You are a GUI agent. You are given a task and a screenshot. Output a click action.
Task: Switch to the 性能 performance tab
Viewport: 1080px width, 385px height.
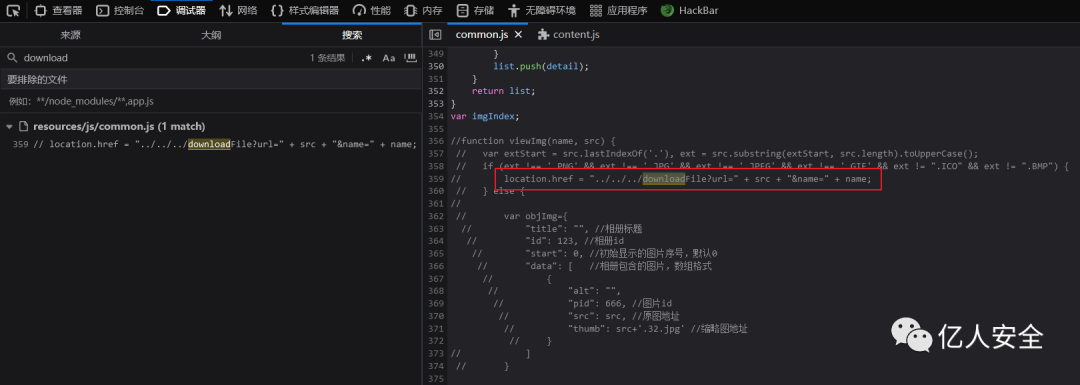371,10
